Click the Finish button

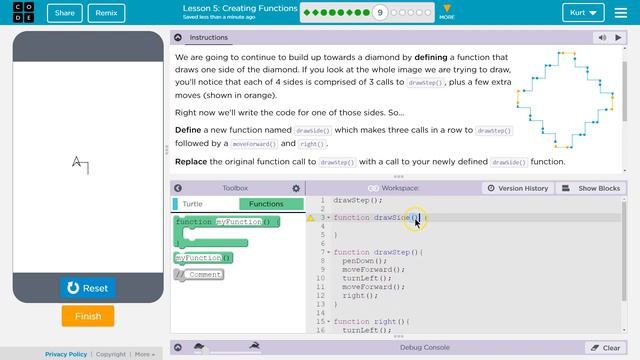(x=88, y=316)
